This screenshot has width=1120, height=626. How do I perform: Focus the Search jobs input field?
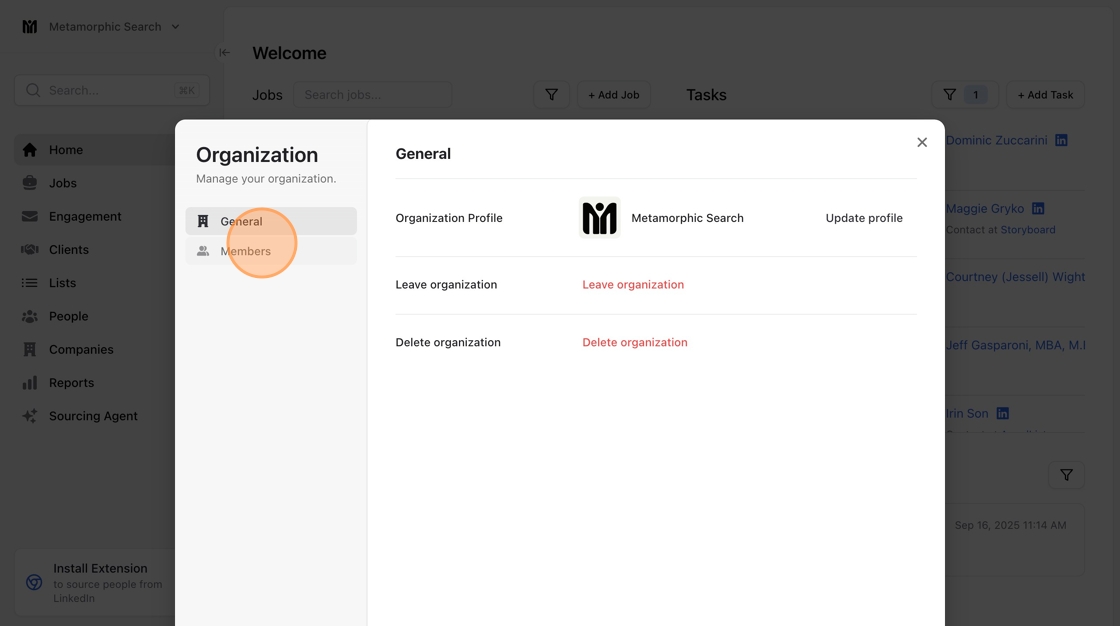(372, 95)
